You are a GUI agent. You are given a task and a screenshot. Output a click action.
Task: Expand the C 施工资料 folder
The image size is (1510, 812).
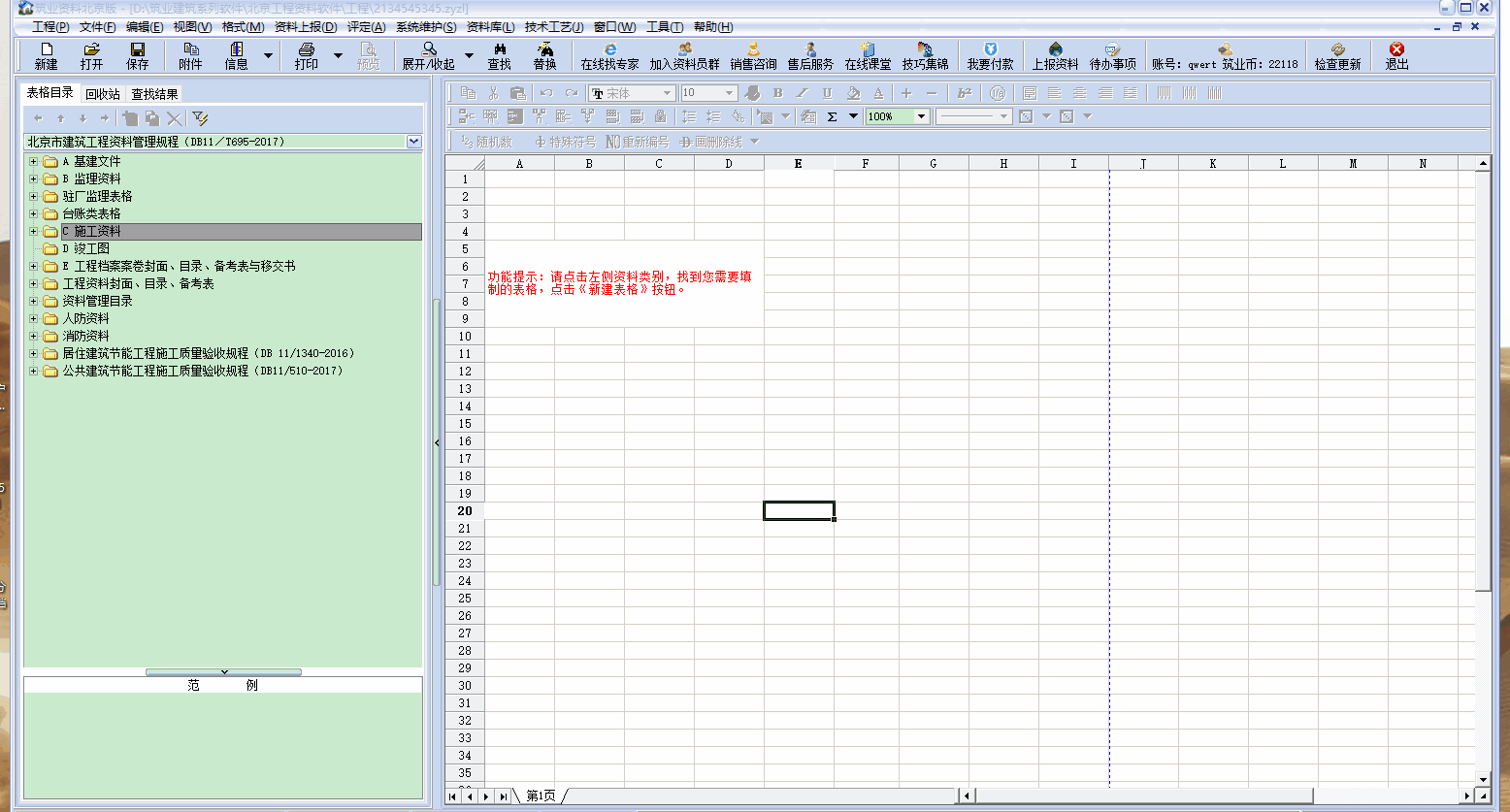(x=34, y=232)
